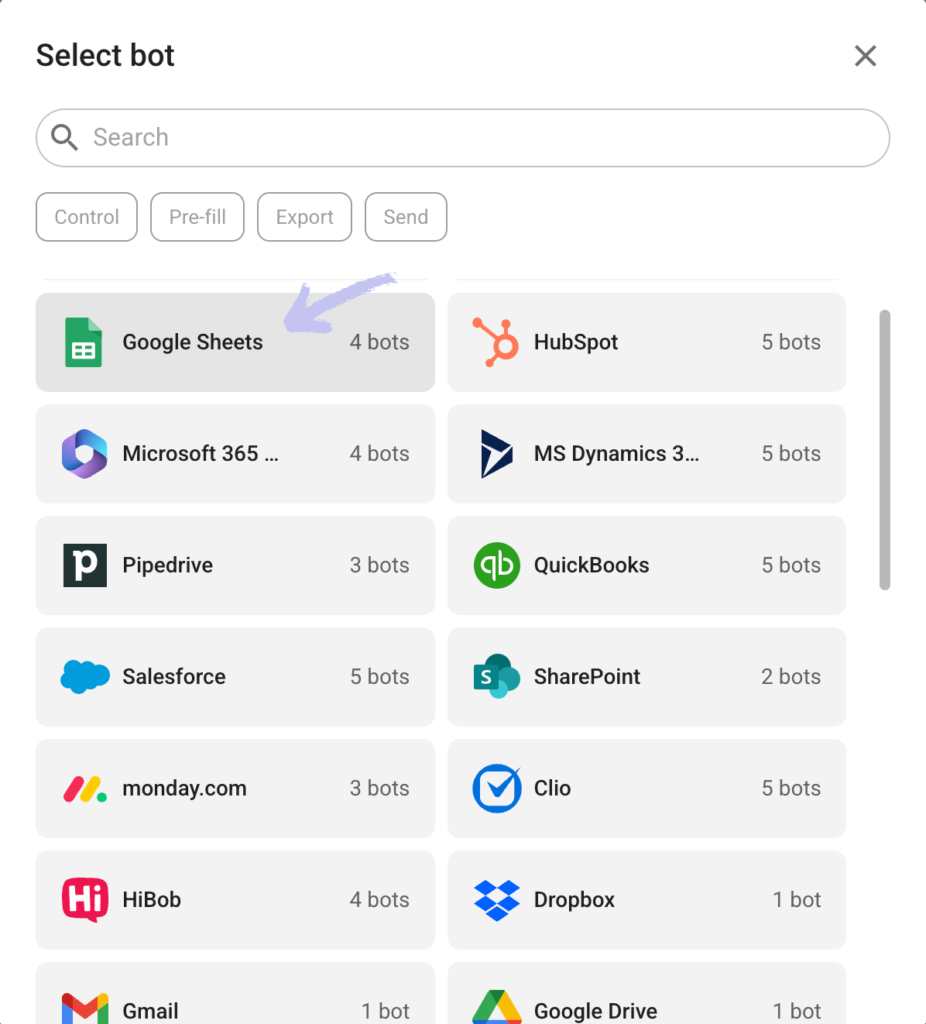Viewport: 926px width, 1024px height.
Task: Choose the Pipedrive label
Action: pyautogui.click(x=168, y=565)
